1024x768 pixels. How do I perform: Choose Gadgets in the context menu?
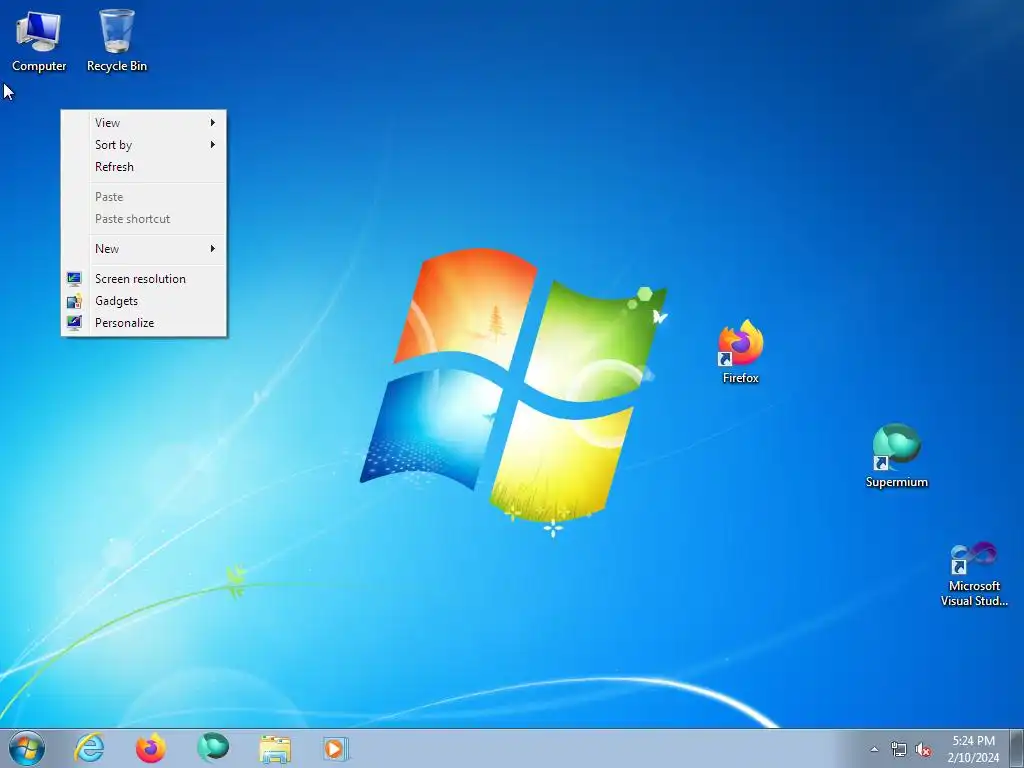(x=144, y=301)
